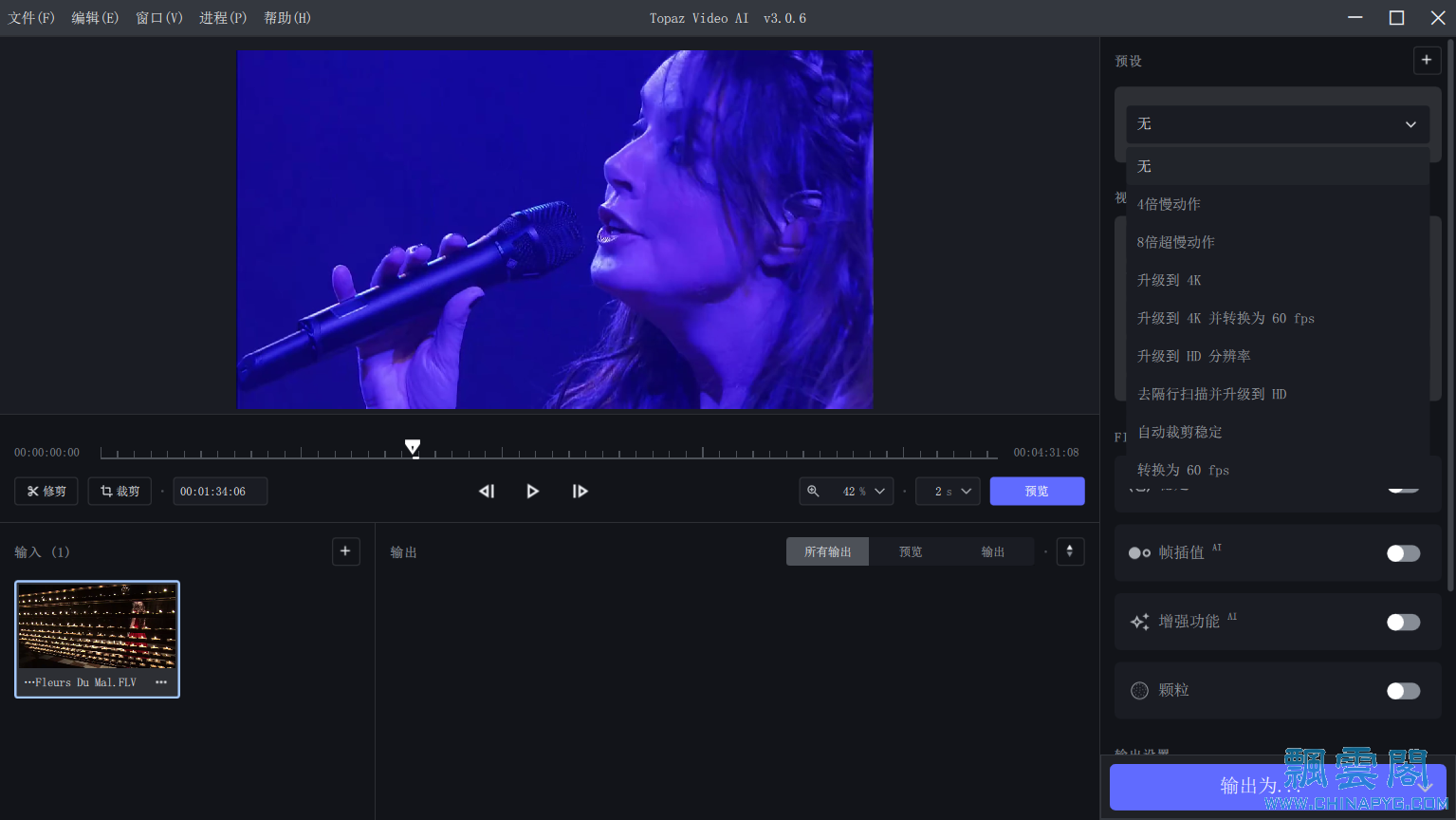The height and width of the screenshot is (820, 1456).
Task: Pick 去隔行扫描并升级到 HD preset
Action: [x=1278, y=394]
